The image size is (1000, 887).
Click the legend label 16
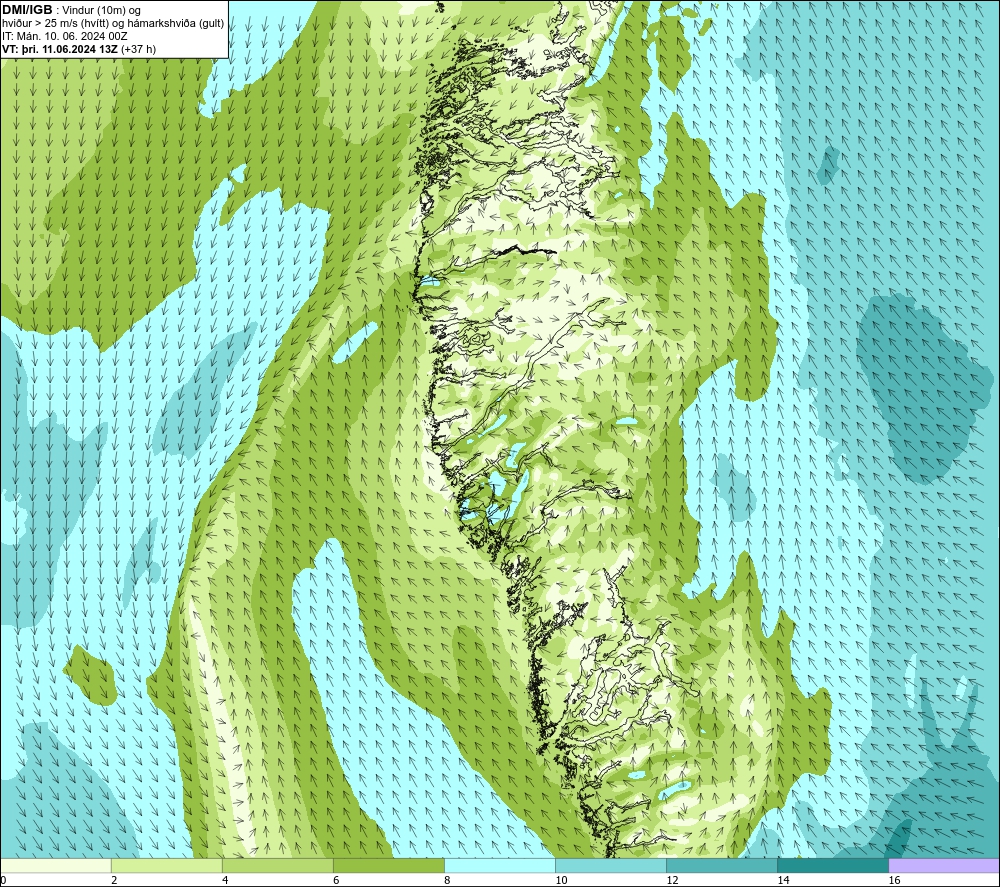(894, 880)
